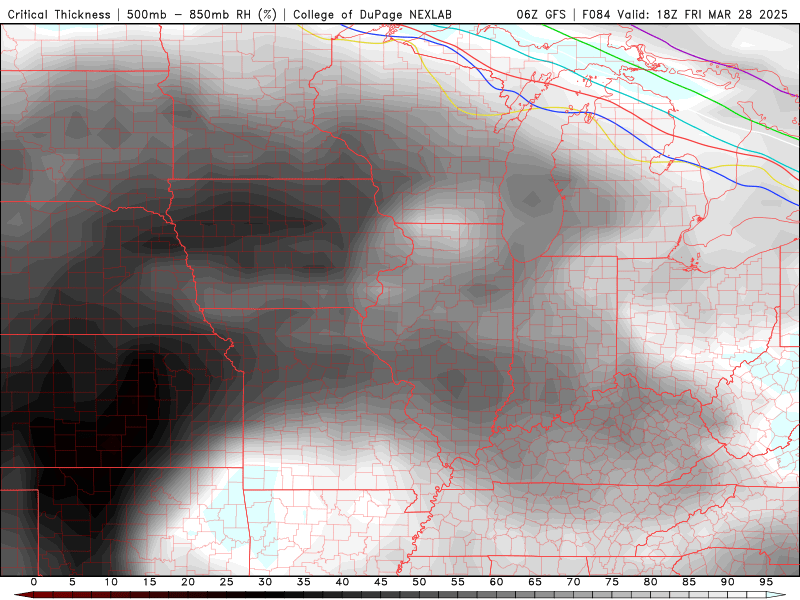This screenshot has width=800, height=600.
Task: Click the '35' colorbar tick label
Action: (304, 582)
